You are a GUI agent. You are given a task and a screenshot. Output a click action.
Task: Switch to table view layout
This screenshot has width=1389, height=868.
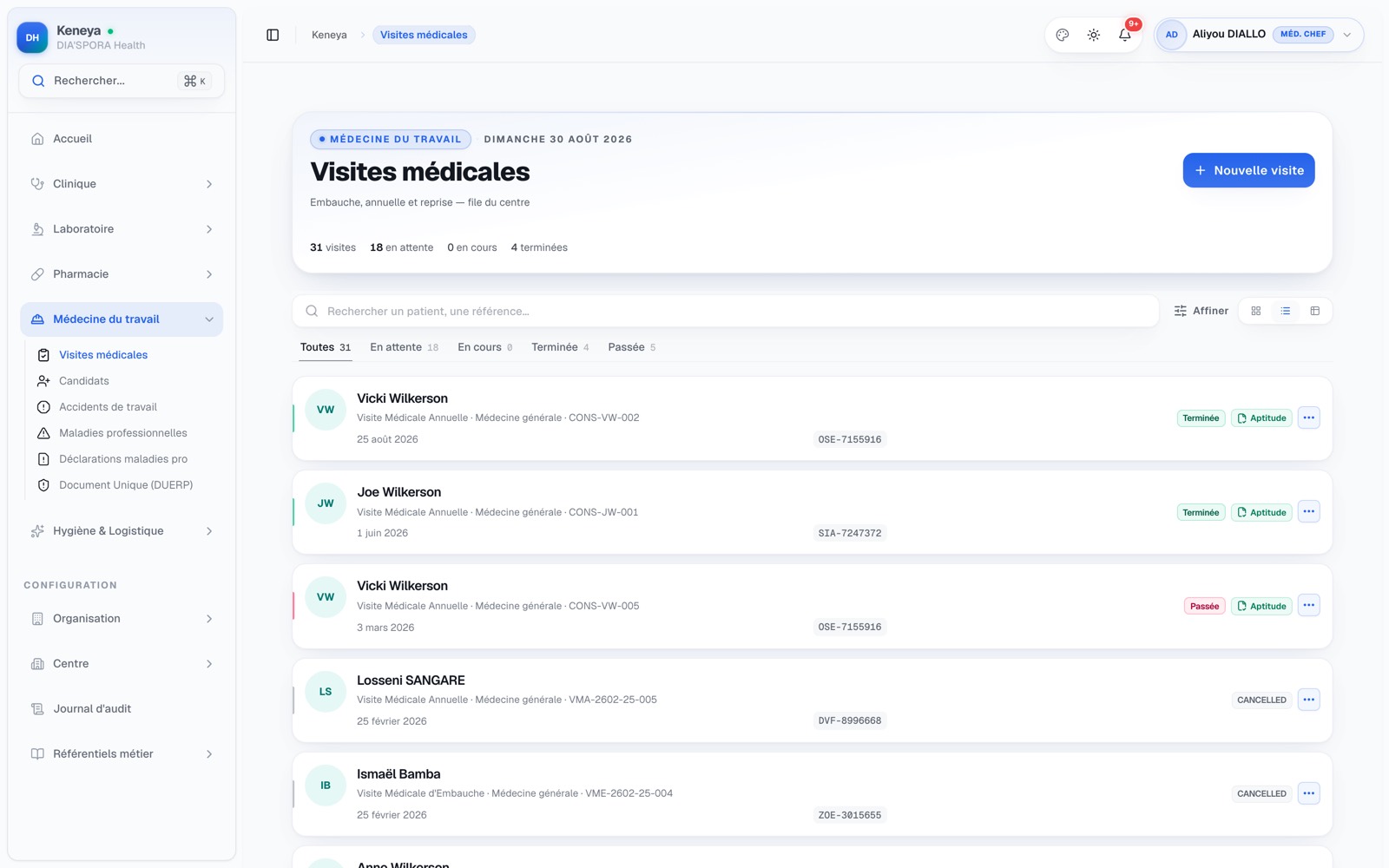(1315, 311)
